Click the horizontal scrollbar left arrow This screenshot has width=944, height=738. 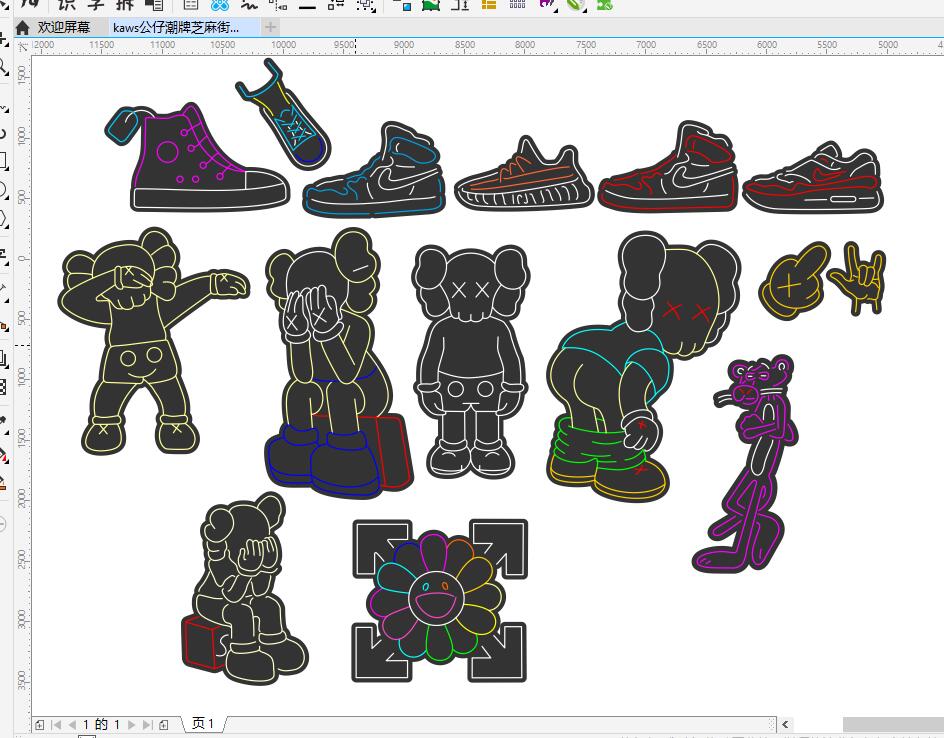click(x=785, y=724)
